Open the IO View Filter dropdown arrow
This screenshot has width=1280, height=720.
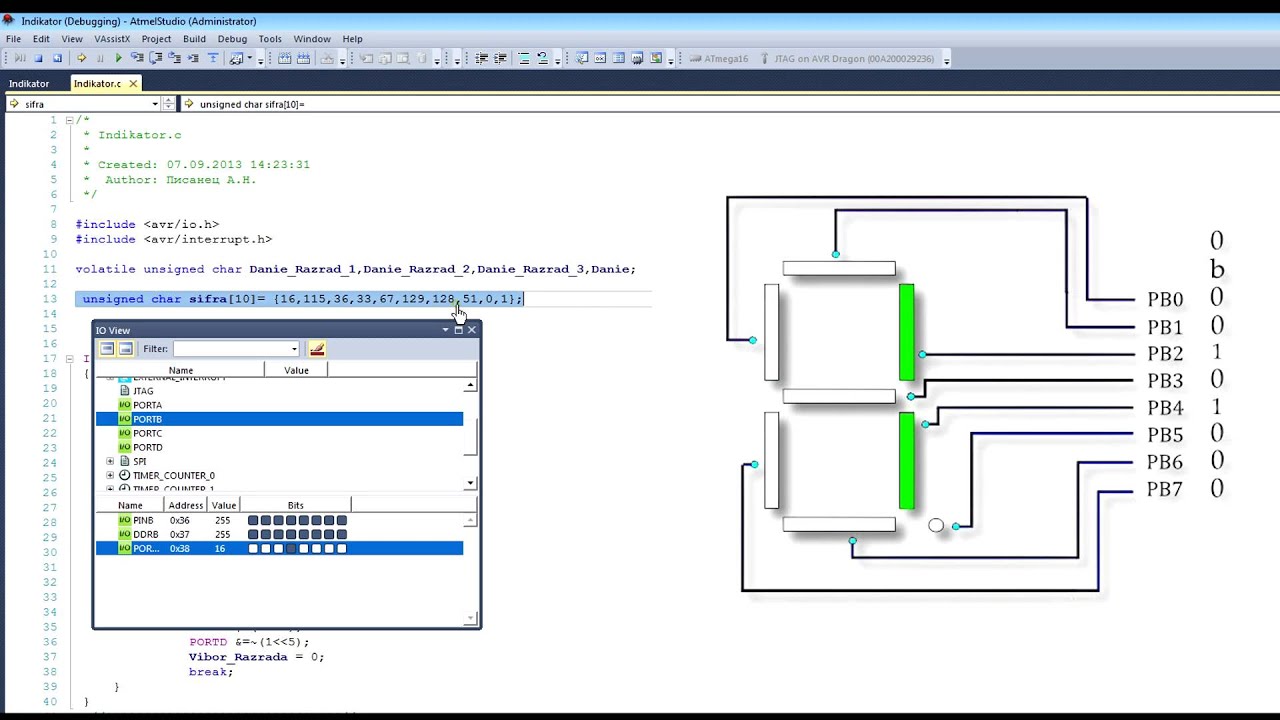coord(294,349)
